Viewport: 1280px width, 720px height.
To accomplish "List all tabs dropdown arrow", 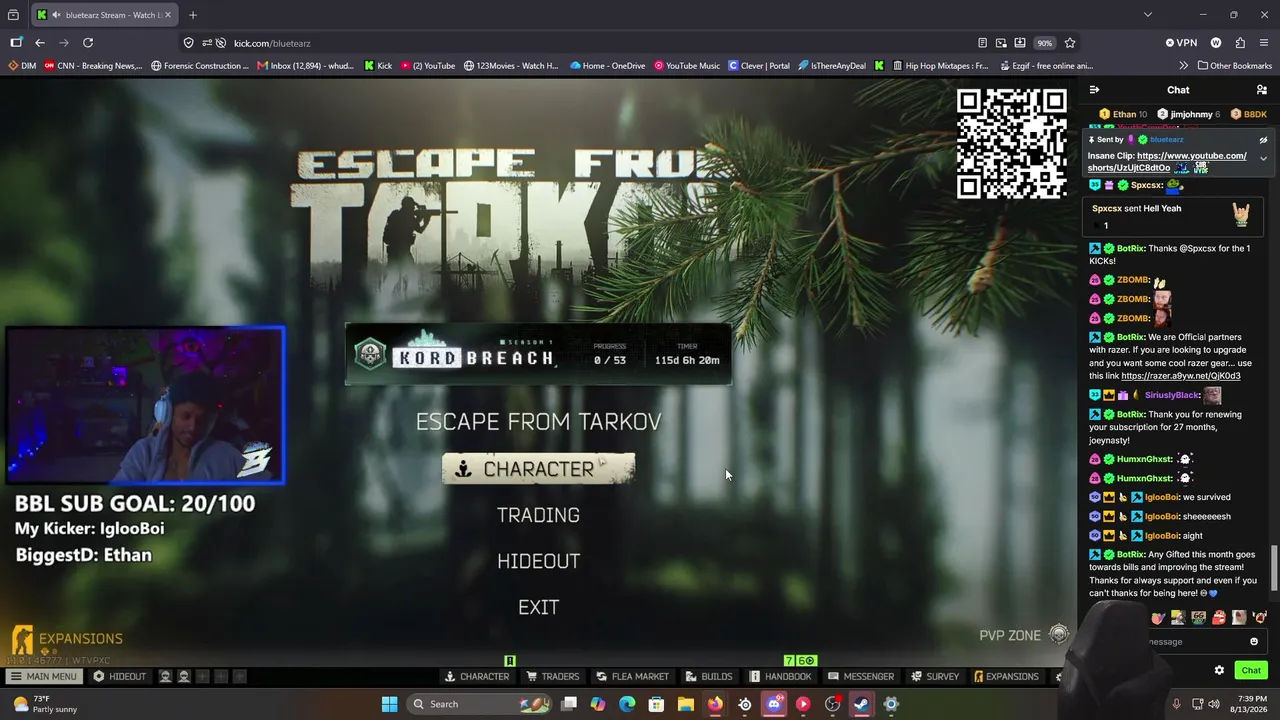I will (x=1148, y=15).
